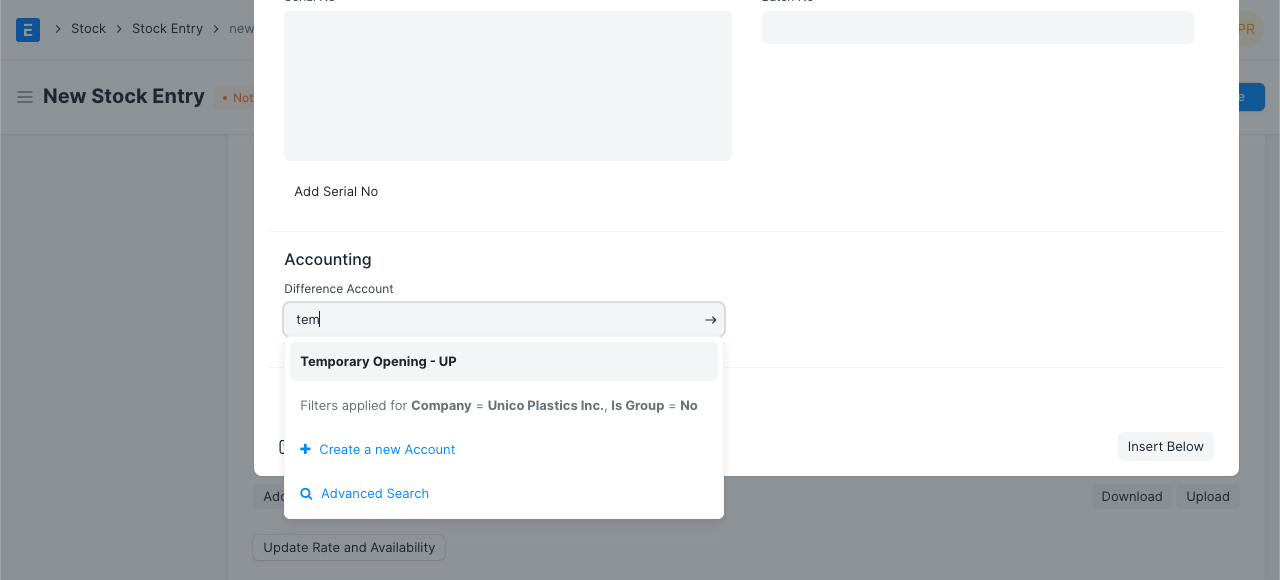
Task: Click the plus icon beside Create a new Account
Action: (x=306, y=449)
